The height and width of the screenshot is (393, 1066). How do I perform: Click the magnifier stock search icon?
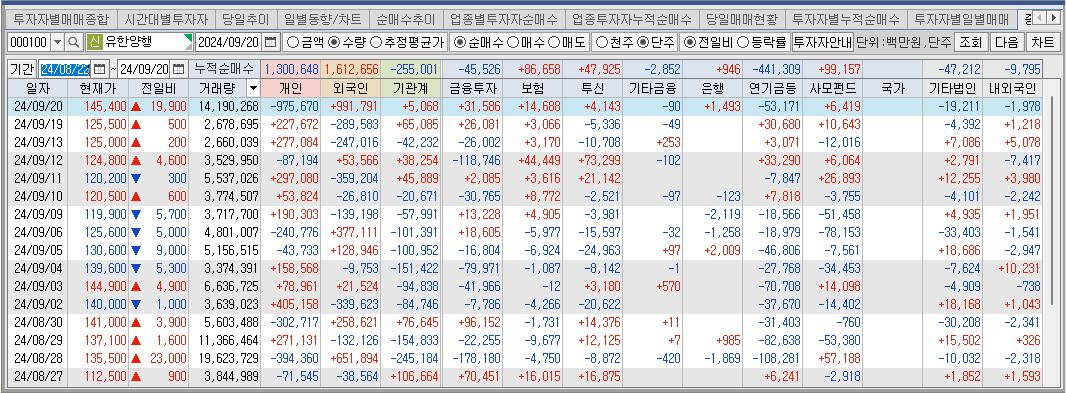(74, 42)
